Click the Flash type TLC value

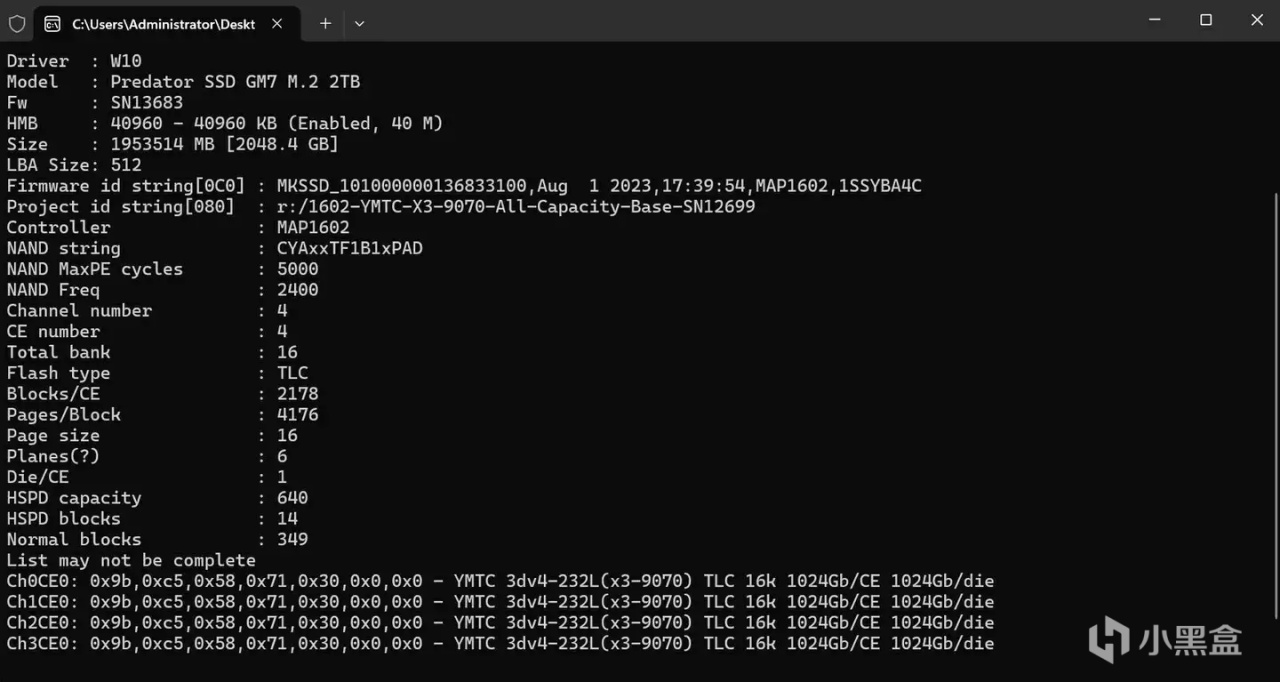pos(292,373)
